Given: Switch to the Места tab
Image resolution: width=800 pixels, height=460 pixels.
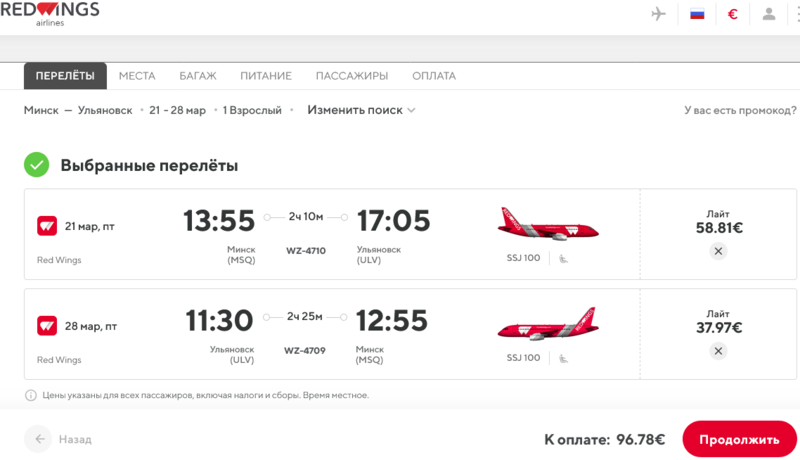Looking at the screenshot, I should point(137,76).
